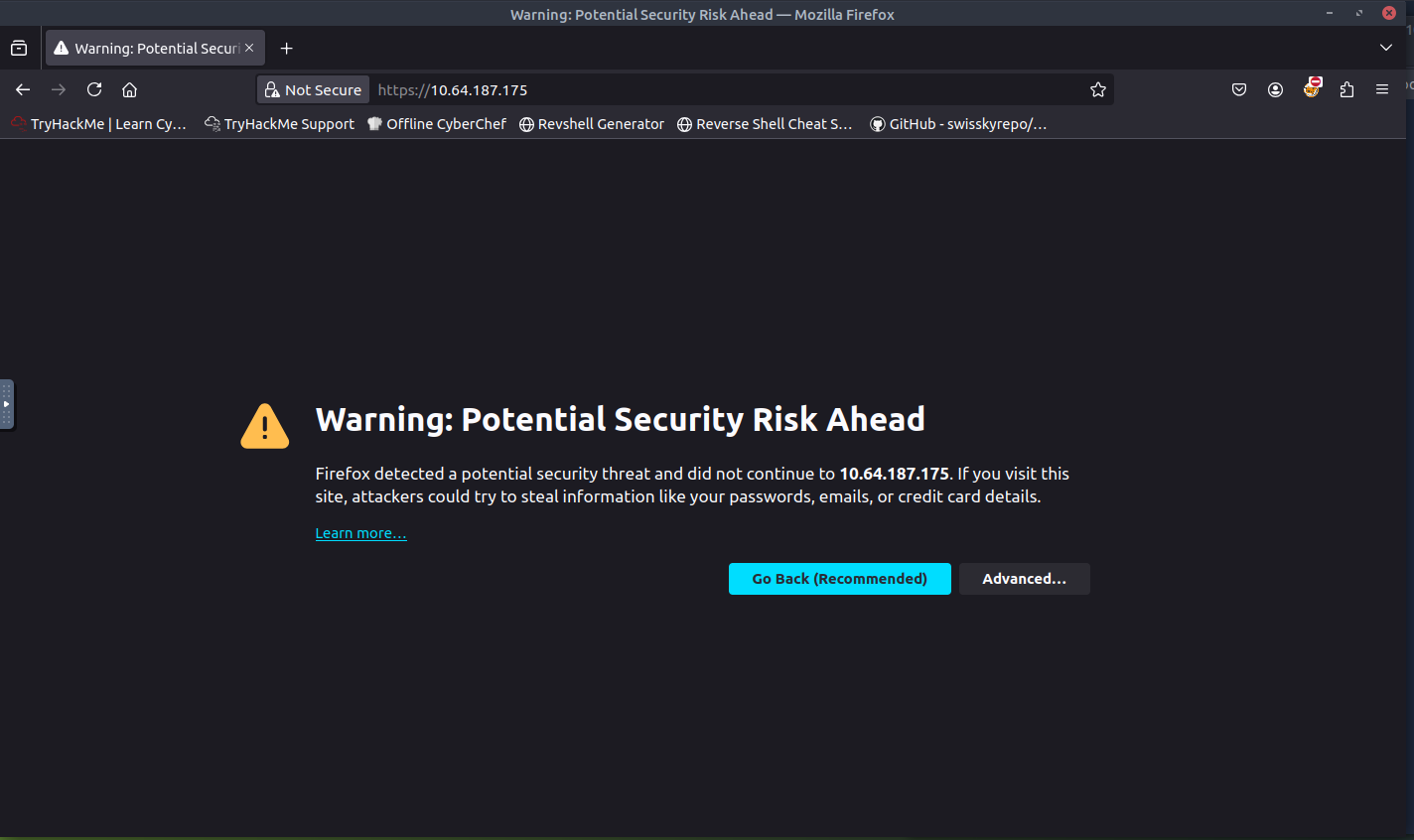Click the URL address bar field
Screen dimensions: 1414x840
click(725, 89)
